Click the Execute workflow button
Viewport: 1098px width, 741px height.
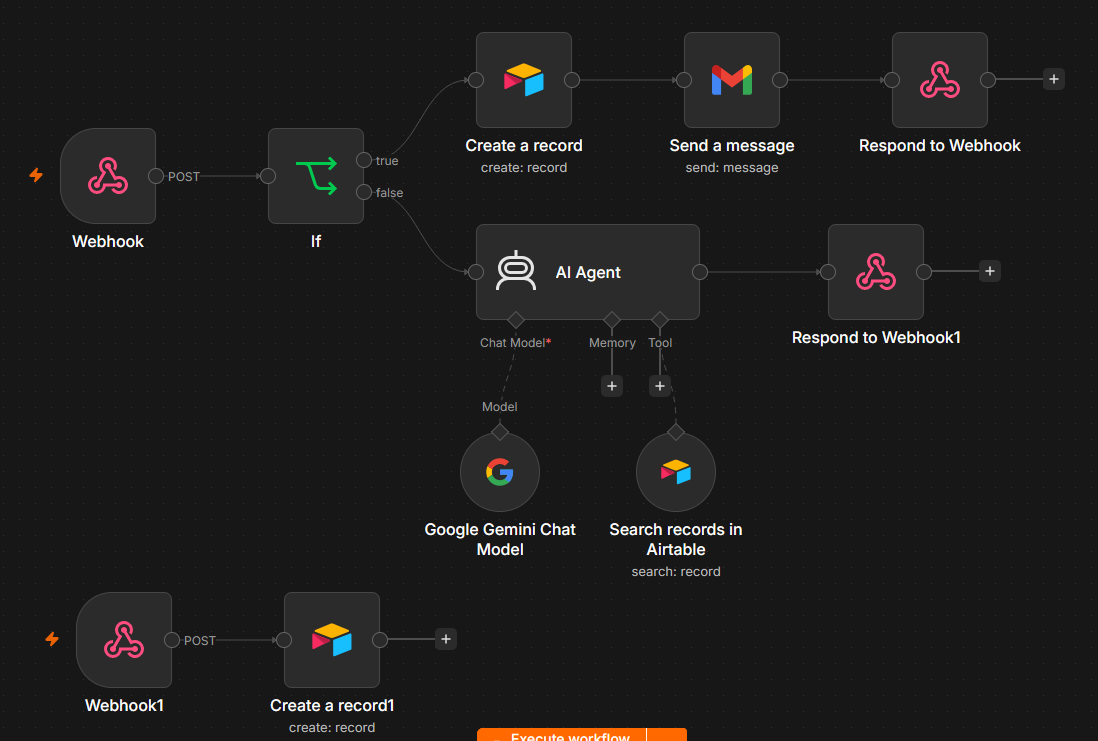coord(562,735)
